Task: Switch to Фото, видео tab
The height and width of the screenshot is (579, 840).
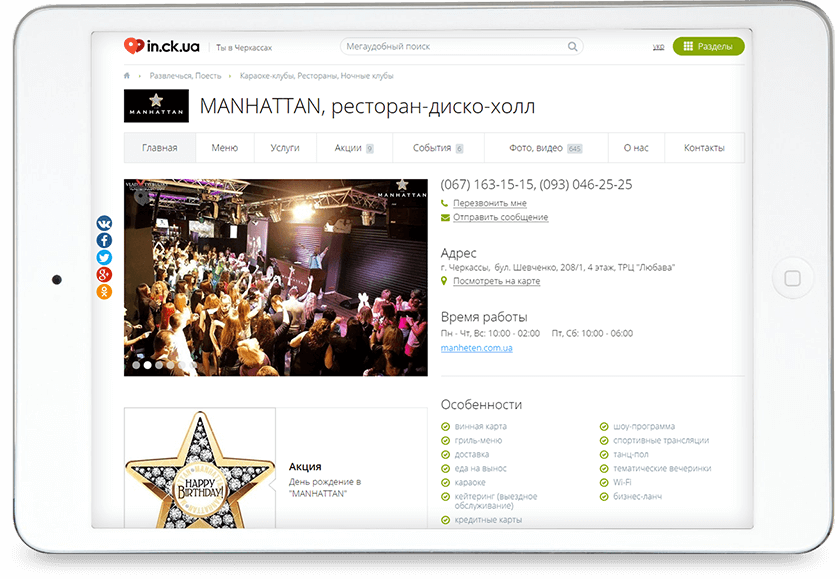Action: pos(545,148)
